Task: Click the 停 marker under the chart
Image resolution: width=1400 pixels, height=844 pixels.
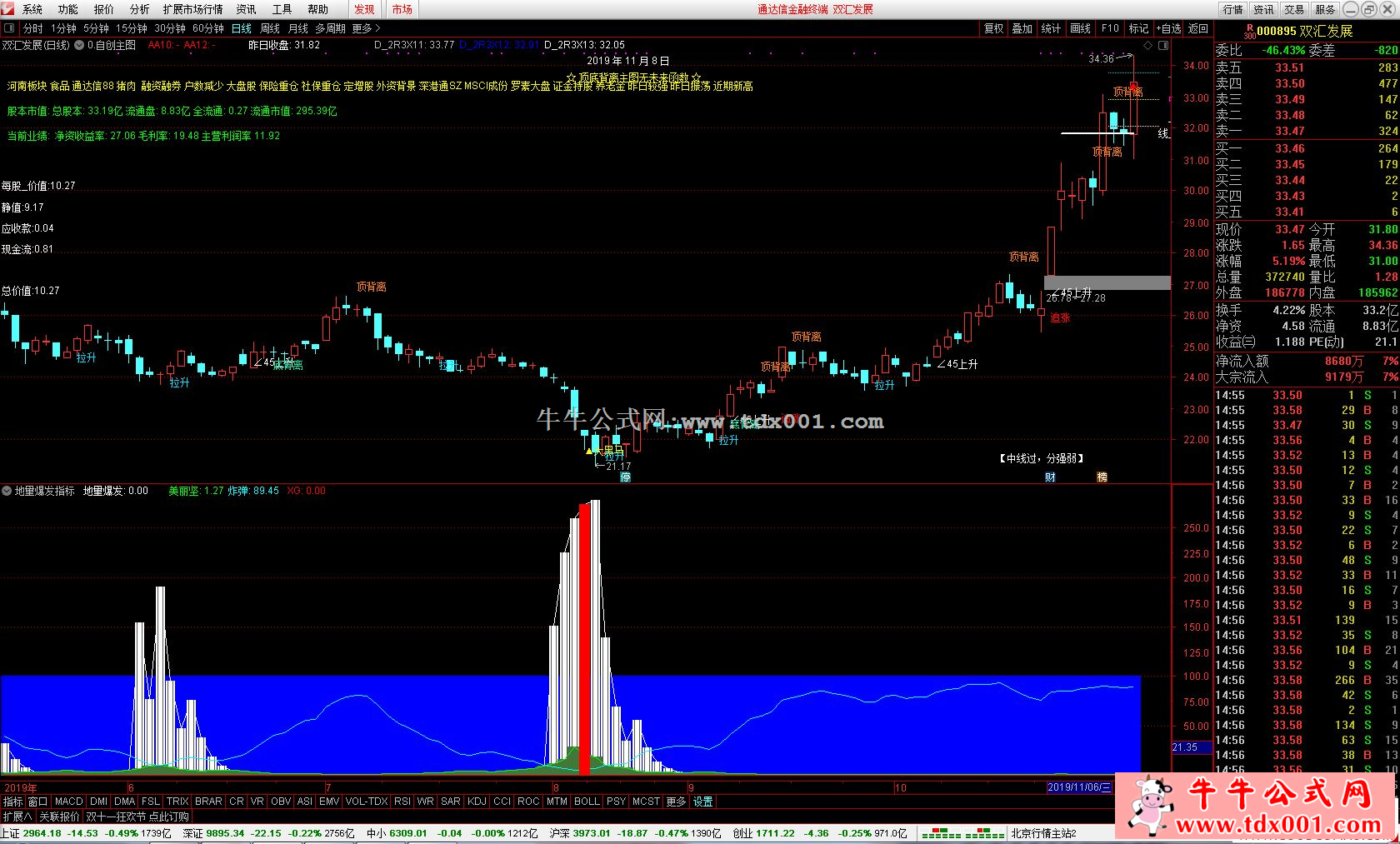Action: coord(625,477)
